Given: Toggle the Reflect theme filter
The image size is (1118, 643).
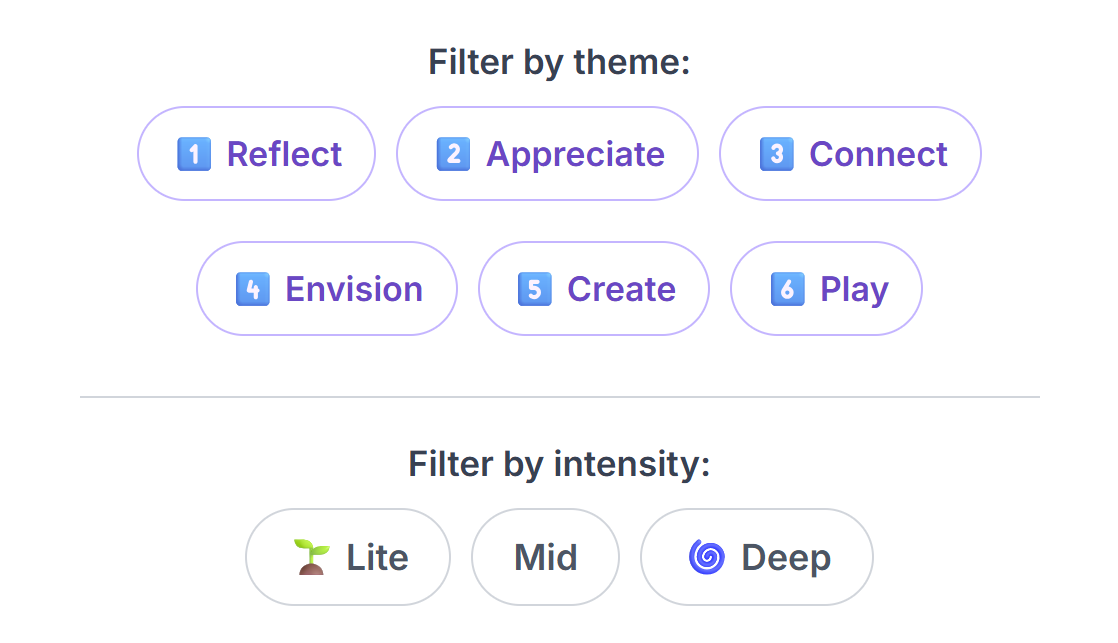Looking at the screenshot, I should [x=256, y=154].
